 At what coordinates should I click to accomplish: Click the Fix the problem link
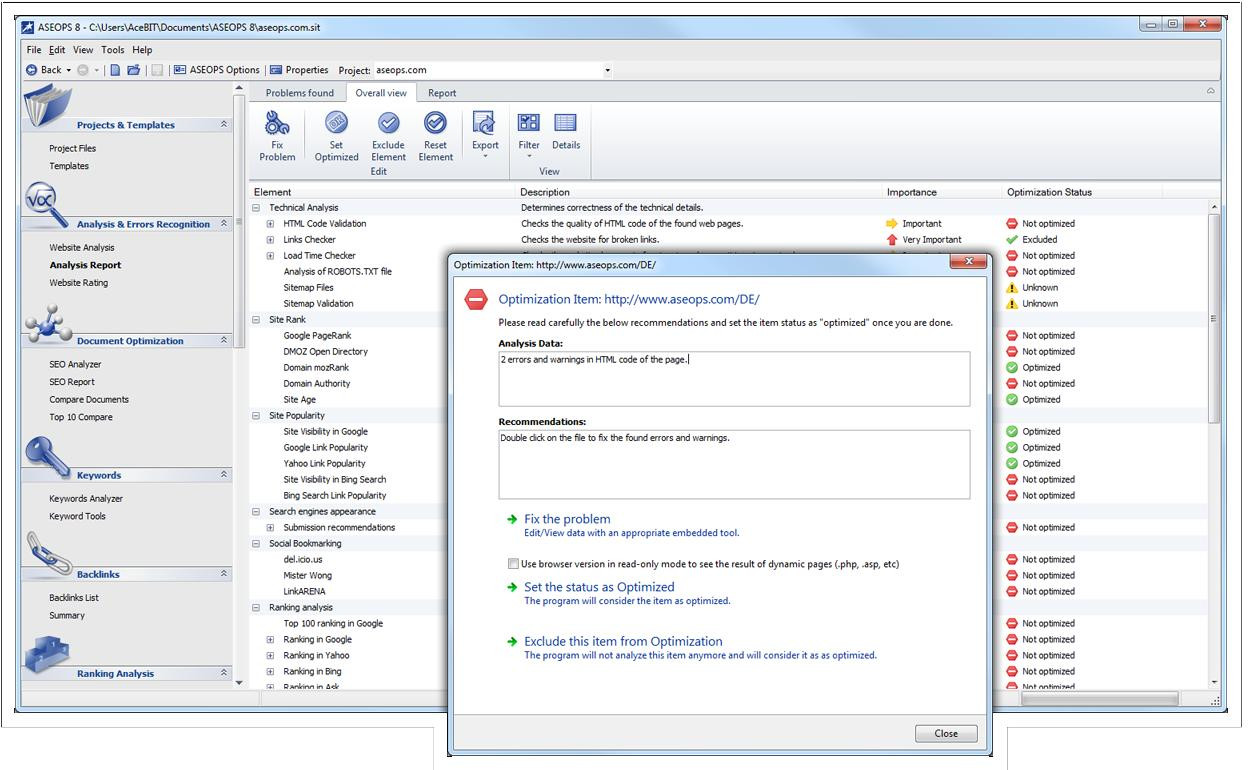(x=567, y=519)
